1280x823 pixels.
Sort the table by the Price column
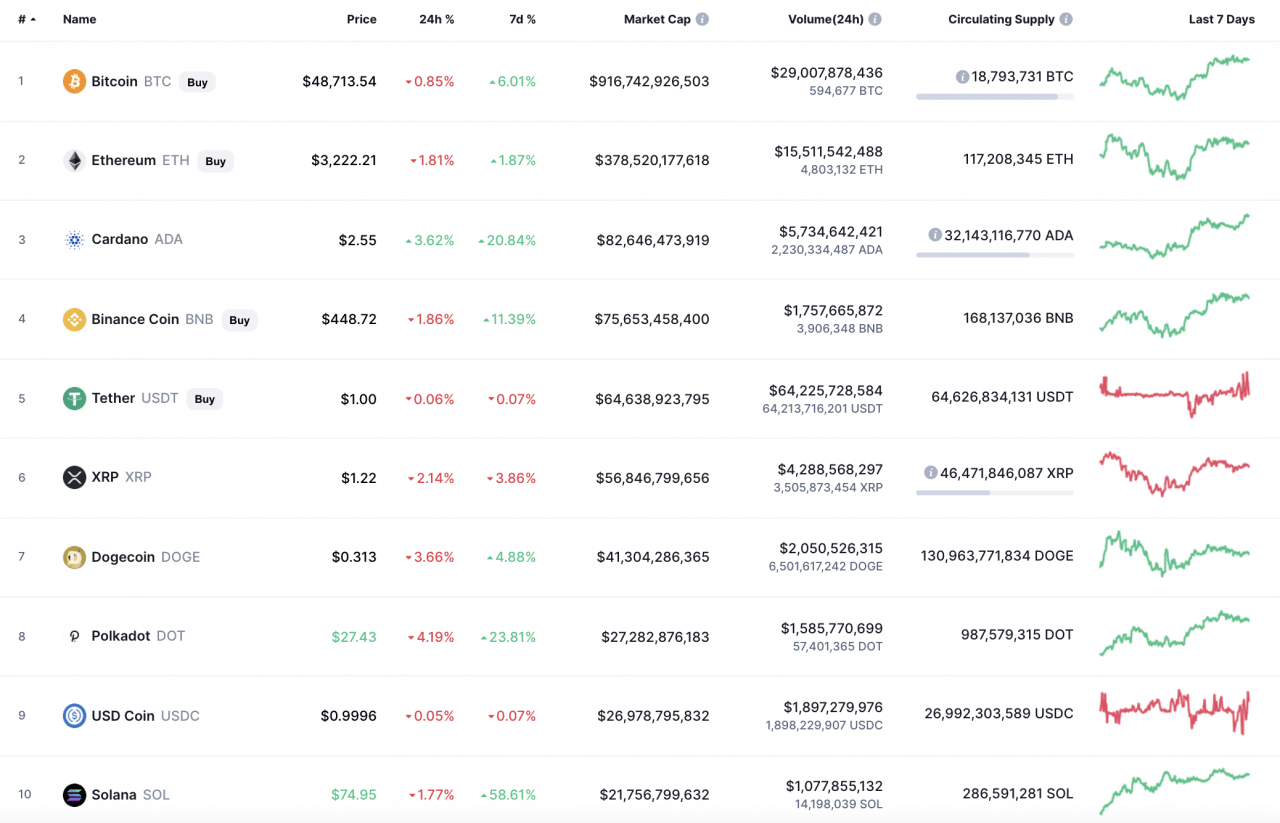click(x=361, y=19)
